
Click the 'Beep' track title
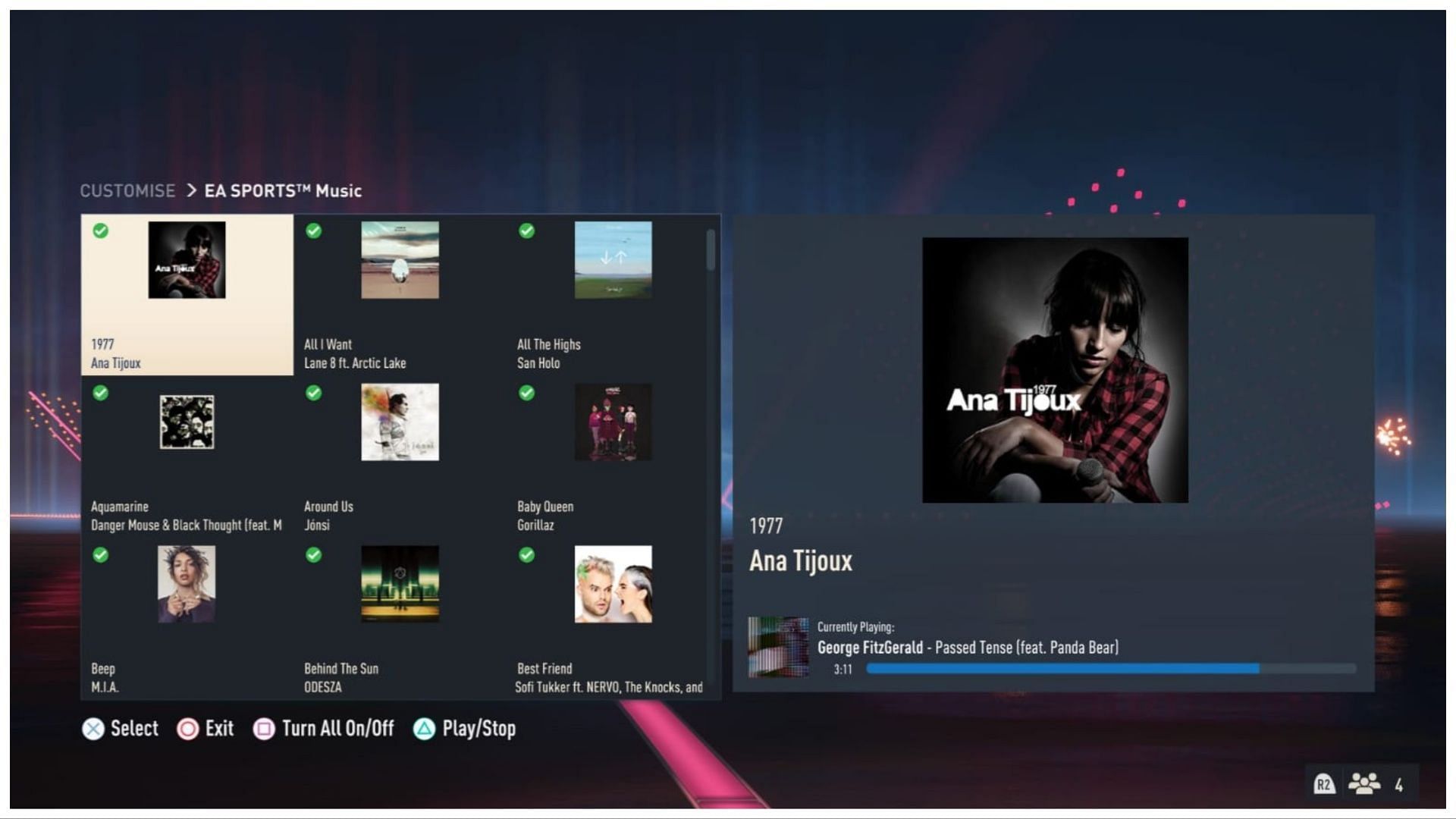[103, 669]
